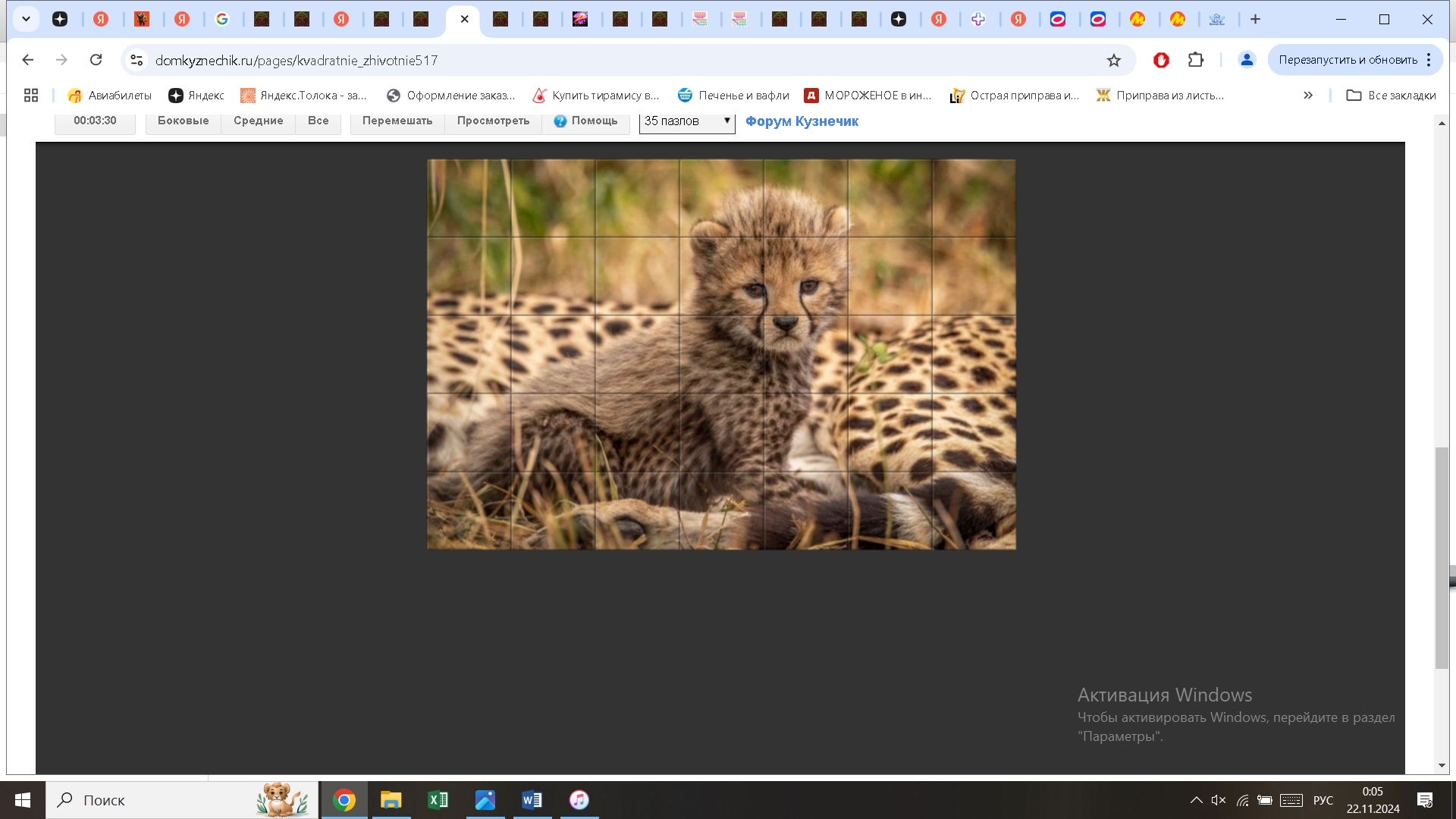Shuffle puzzle with Перемешать
This screenshot has width=1456, height=819.
[x=397, y=121]
